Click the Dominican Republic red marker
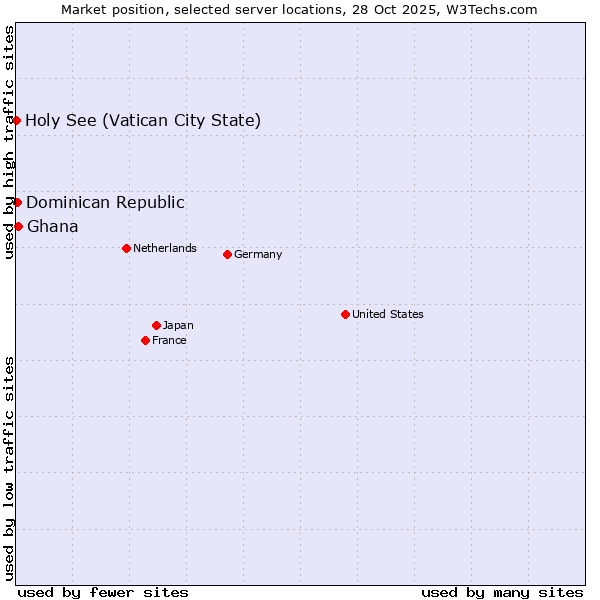The width and height of the screenshot is (600, 600). [x=17, y=202]
